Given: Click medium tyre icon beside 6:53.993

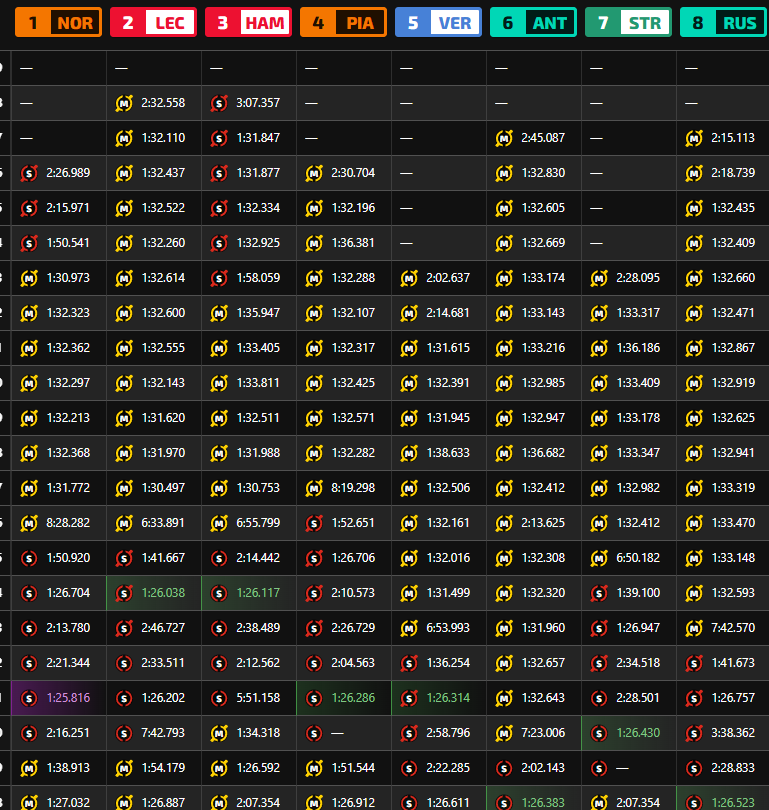Looking at the screenshot, I should coord(409,628).
